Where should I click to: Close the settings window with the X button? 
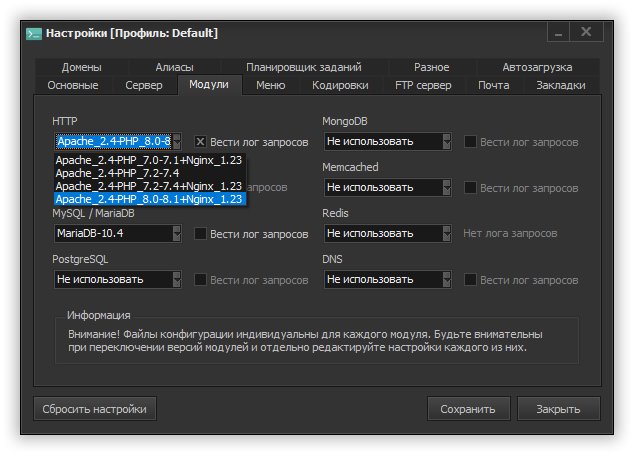pyautogui.click(x=586, y=33)
